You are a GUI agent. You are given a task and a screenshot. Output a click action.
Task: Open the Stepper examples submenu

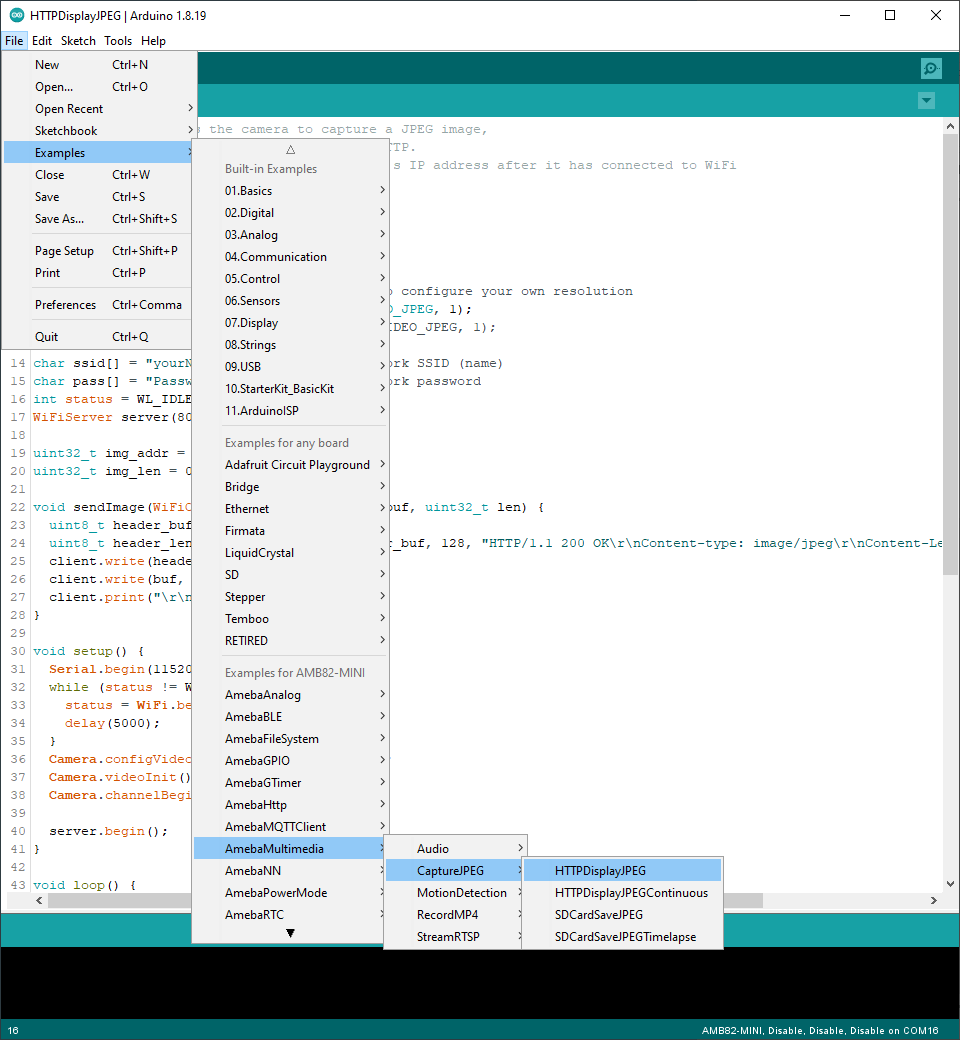291,596
